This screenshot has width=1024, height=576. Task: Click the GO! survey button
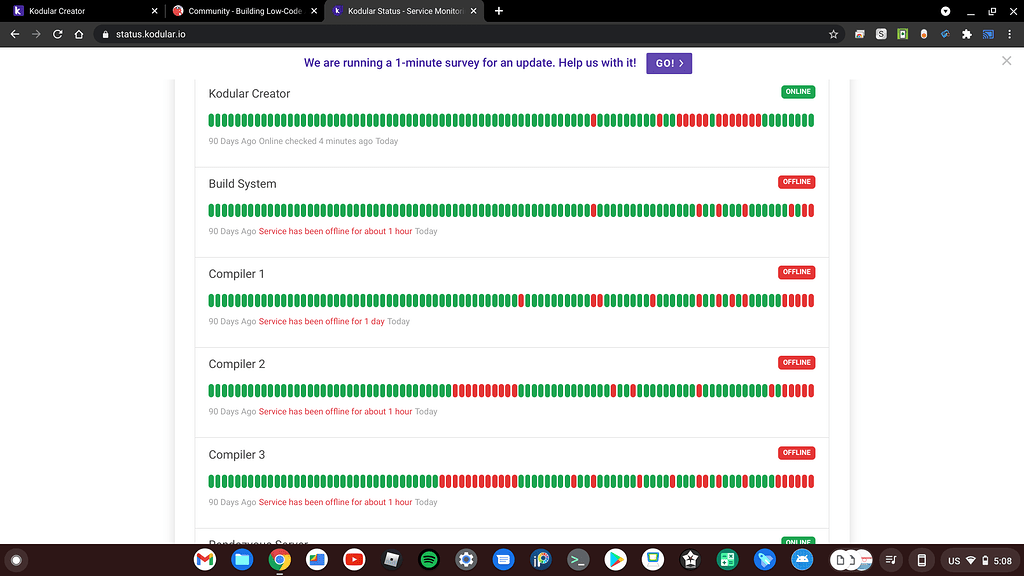[668, 62]
